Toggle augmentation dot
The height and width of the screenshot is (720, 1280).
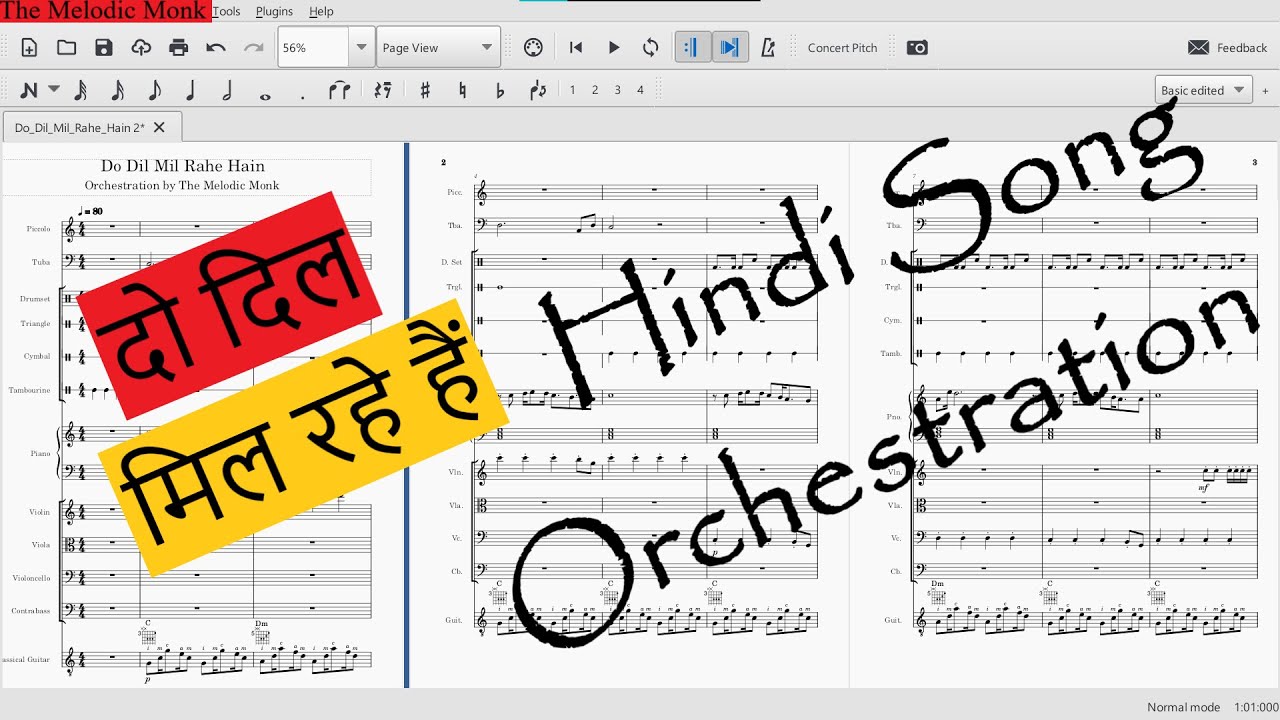tap(302, 96)
